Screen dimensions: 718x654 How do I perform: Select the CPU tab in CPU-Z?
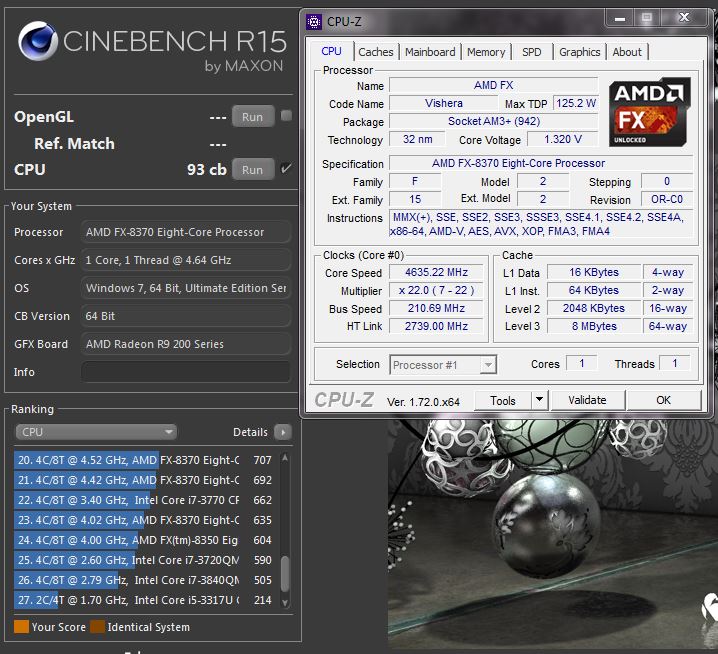coord(331,51)
